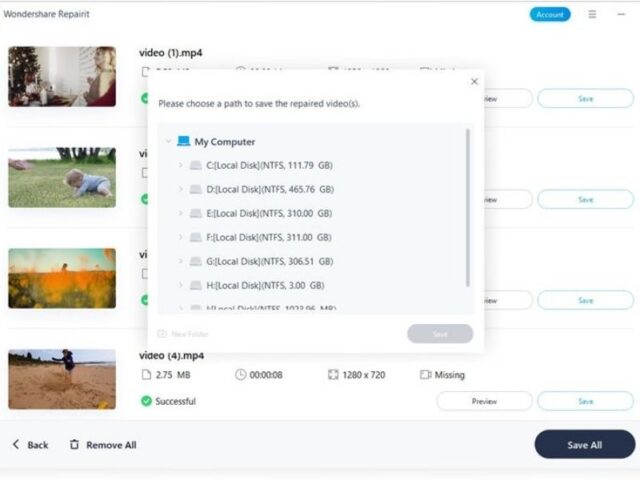Screen dimensions: 640x480
Task: Click the Remove All trash icon
Action: pyautogui.click(x=74, y=444)
